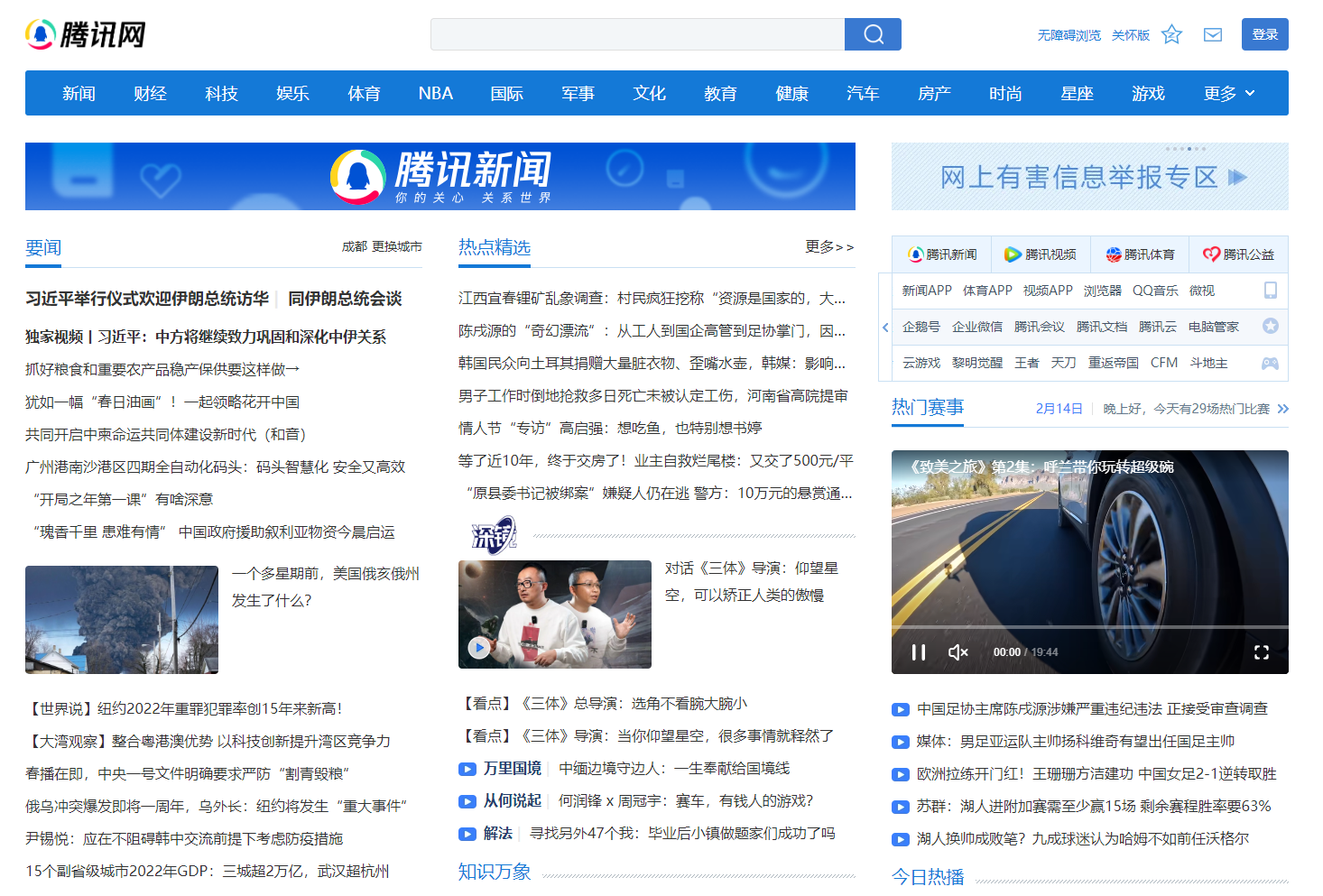Expand the 更多 navigation dropdown

point(1229,93)
